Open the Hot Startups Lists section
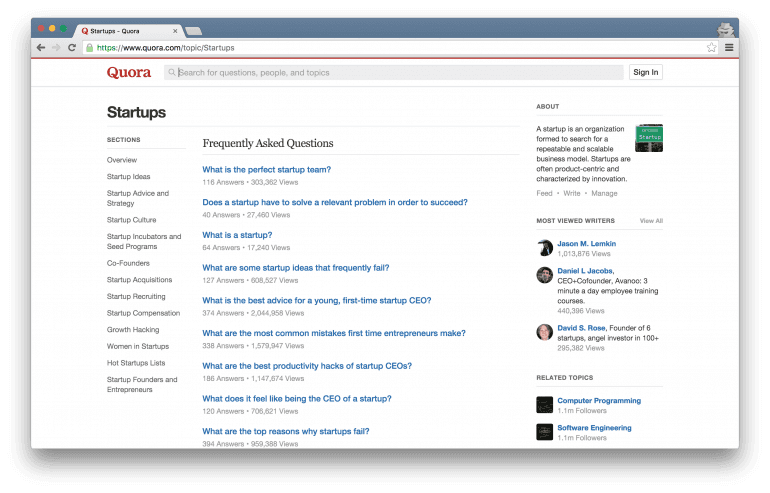The image size is (770, 493). coord(136,363)
